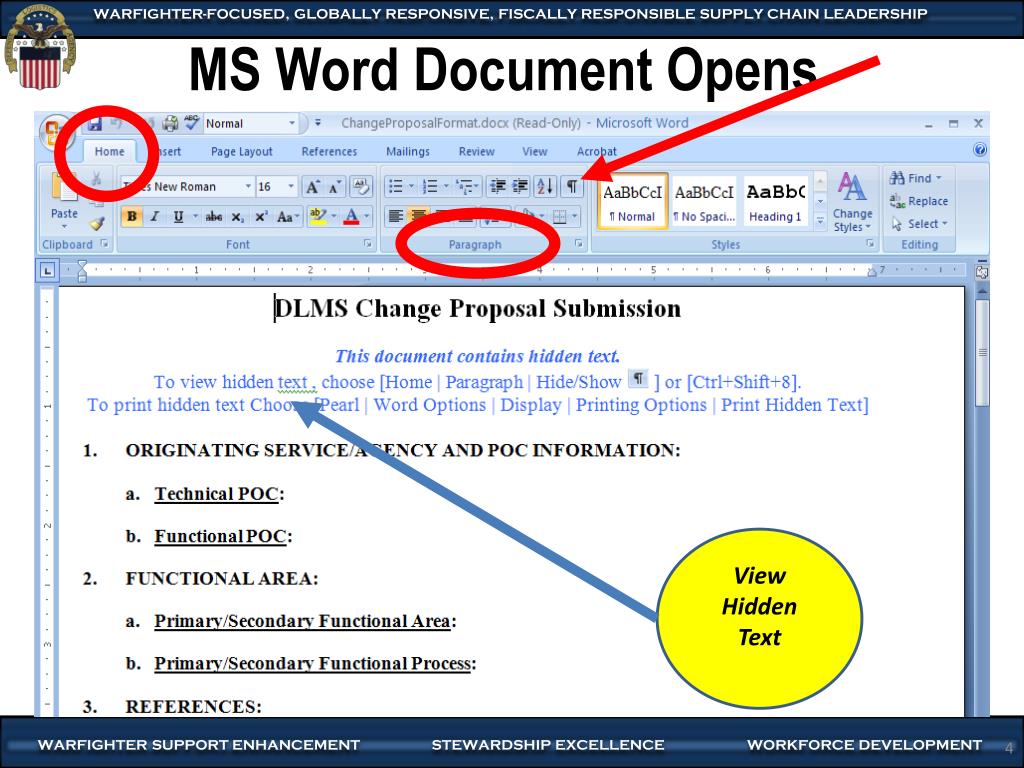Pick the Format Painter brush
The height and width of the screenshot is (768, 1024).
point(97,224)
